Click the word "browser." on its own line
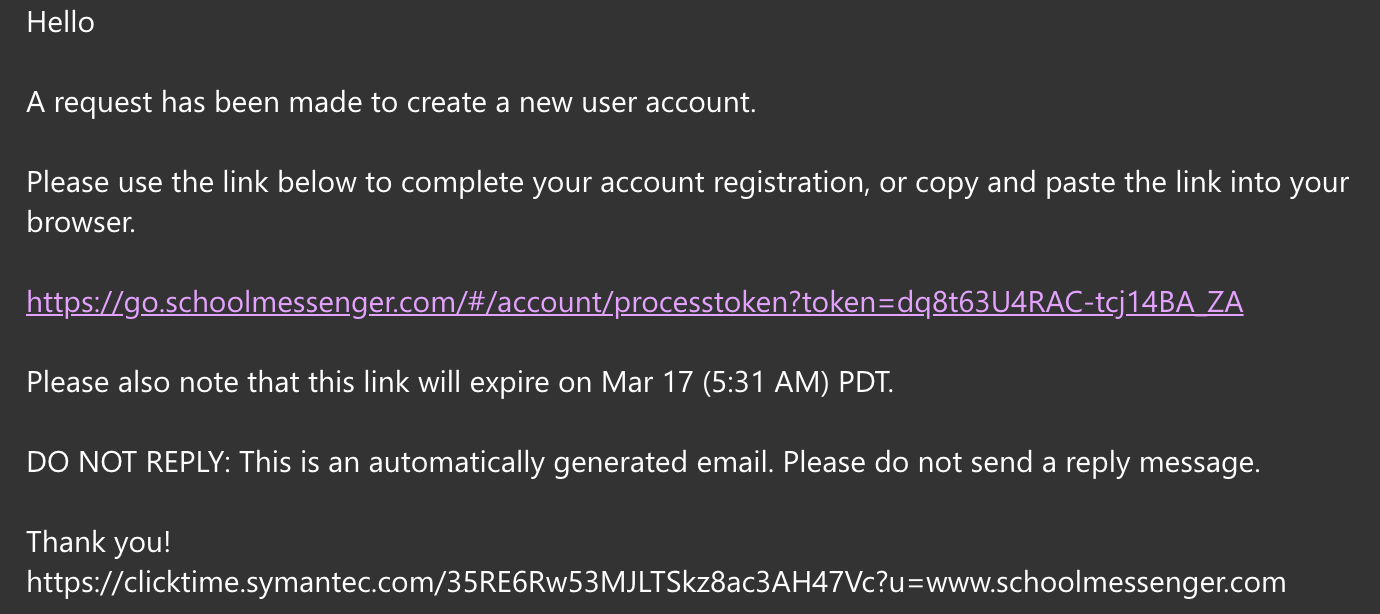 (80, 222)
